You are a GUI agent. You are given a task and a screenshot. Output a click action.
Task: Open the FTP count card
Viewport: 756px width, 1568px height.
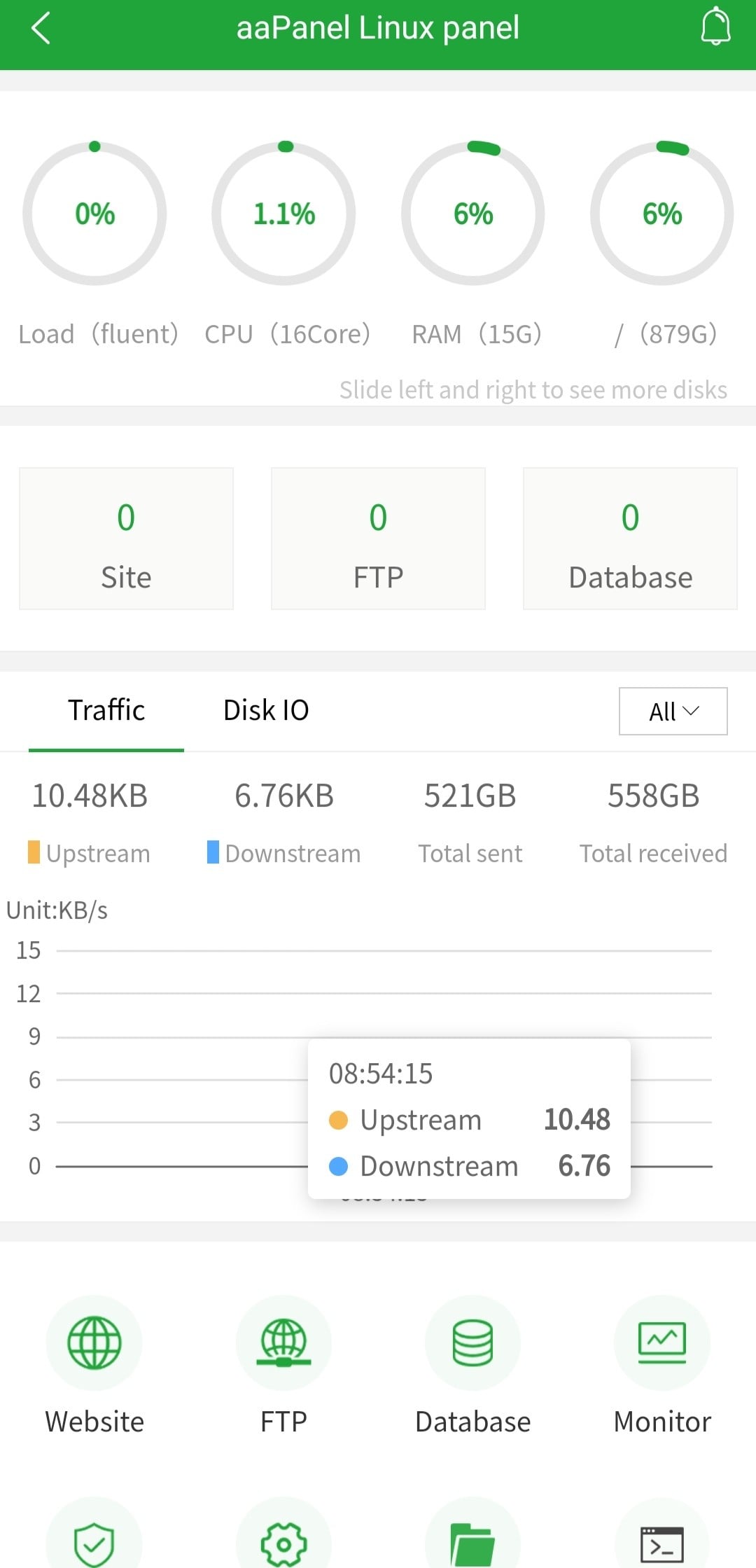378,539
